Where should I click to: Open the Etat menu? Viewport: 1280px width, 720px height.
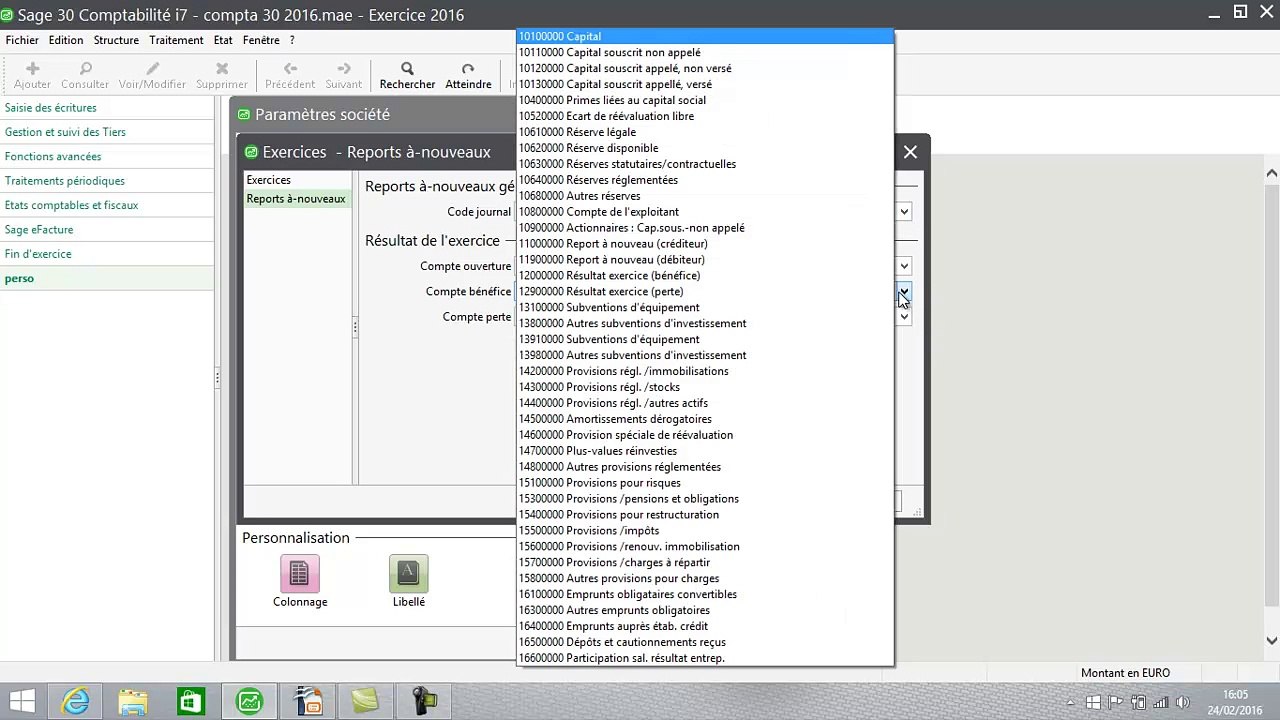[x=223, y=40]
